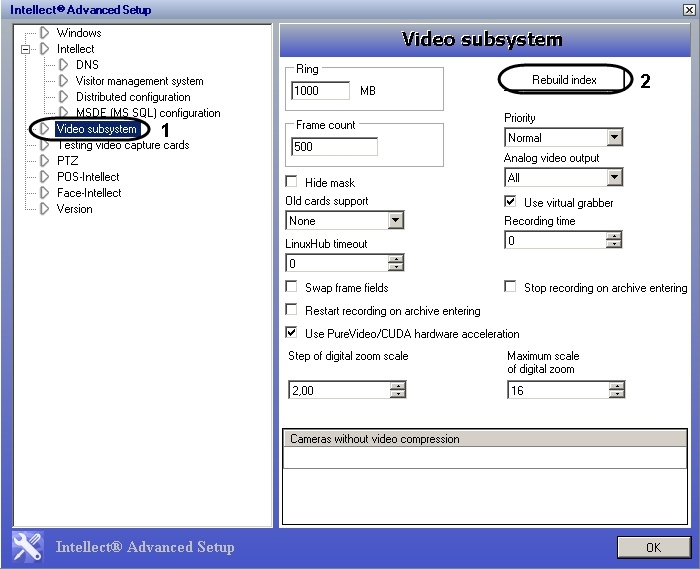Increase Maximum scale of digital zoom
700x569 pixels.
617,386
